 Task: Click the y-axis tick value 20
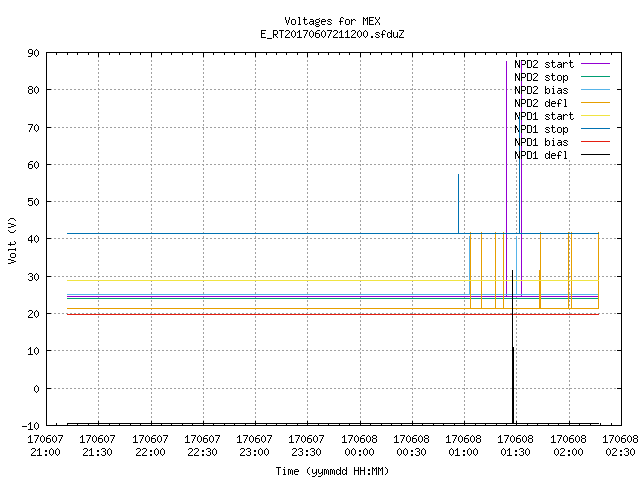click(x=34, y=314)
